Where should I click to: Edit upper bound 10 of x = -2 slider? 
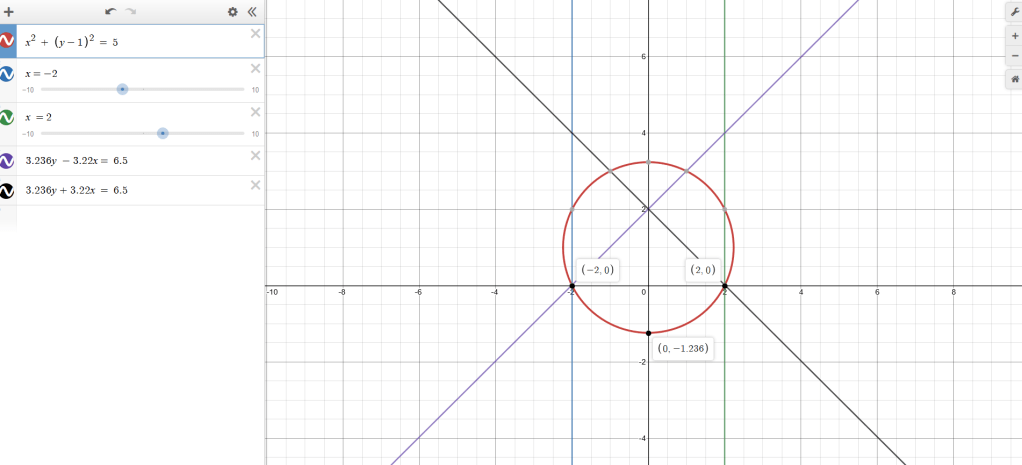coord(255,90)
